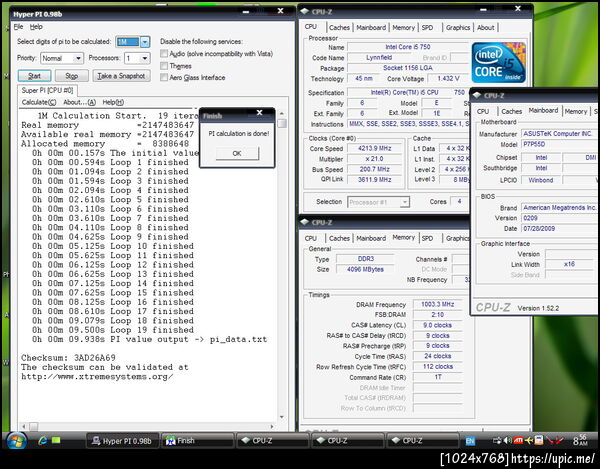Screen dimensions: 600x469
Task: Tick the Themes checkbox
Action: coord(164,66)
